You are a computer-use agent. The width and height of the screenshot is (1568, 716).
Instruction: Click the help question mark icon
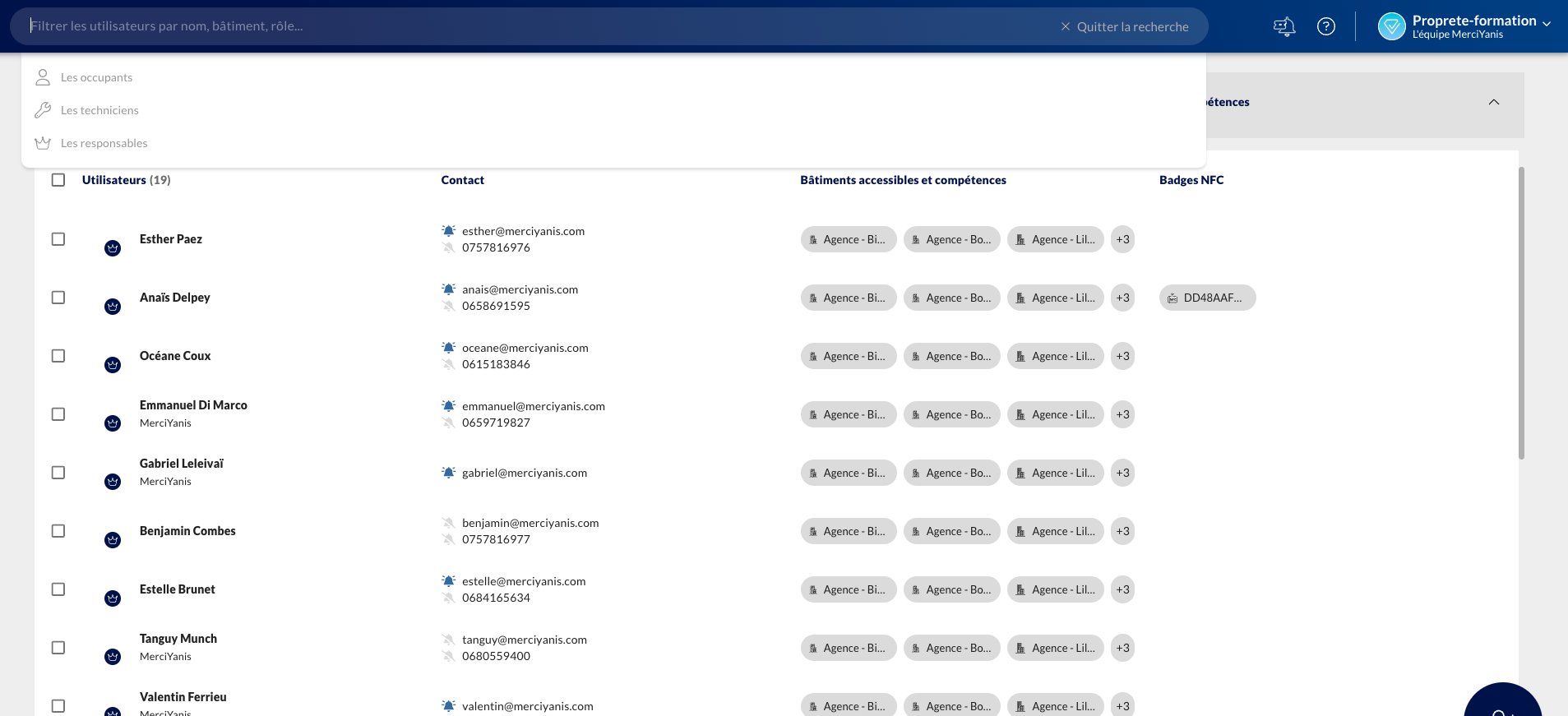click(1325, 26)
